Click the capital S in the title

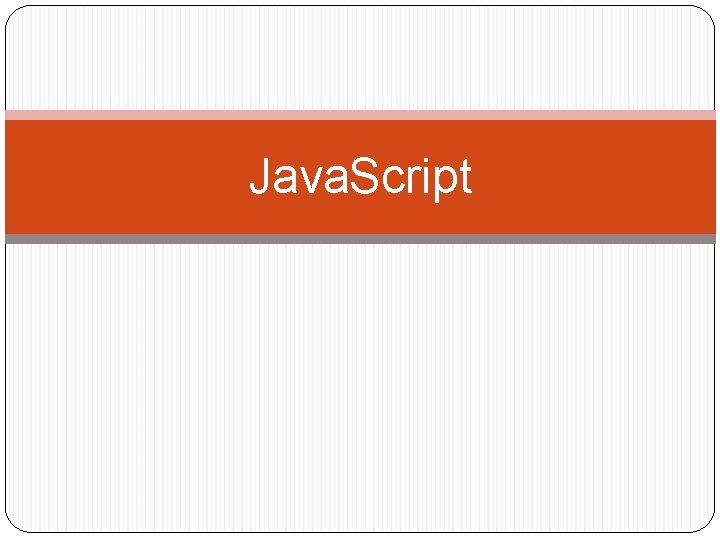(x=365, y=176)
